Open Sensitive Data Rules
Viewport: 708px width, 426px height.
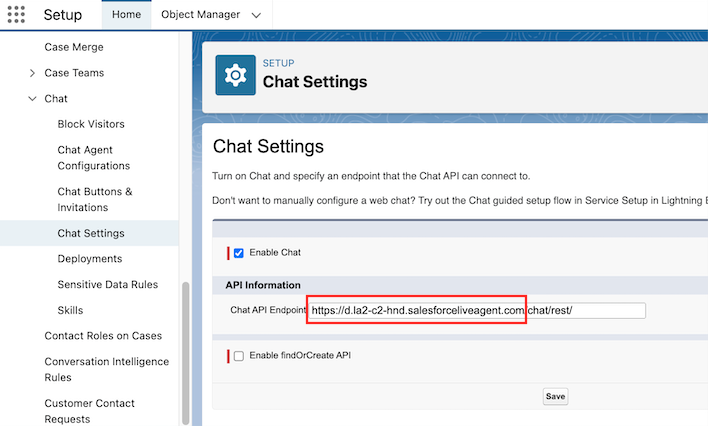(107, 285)
